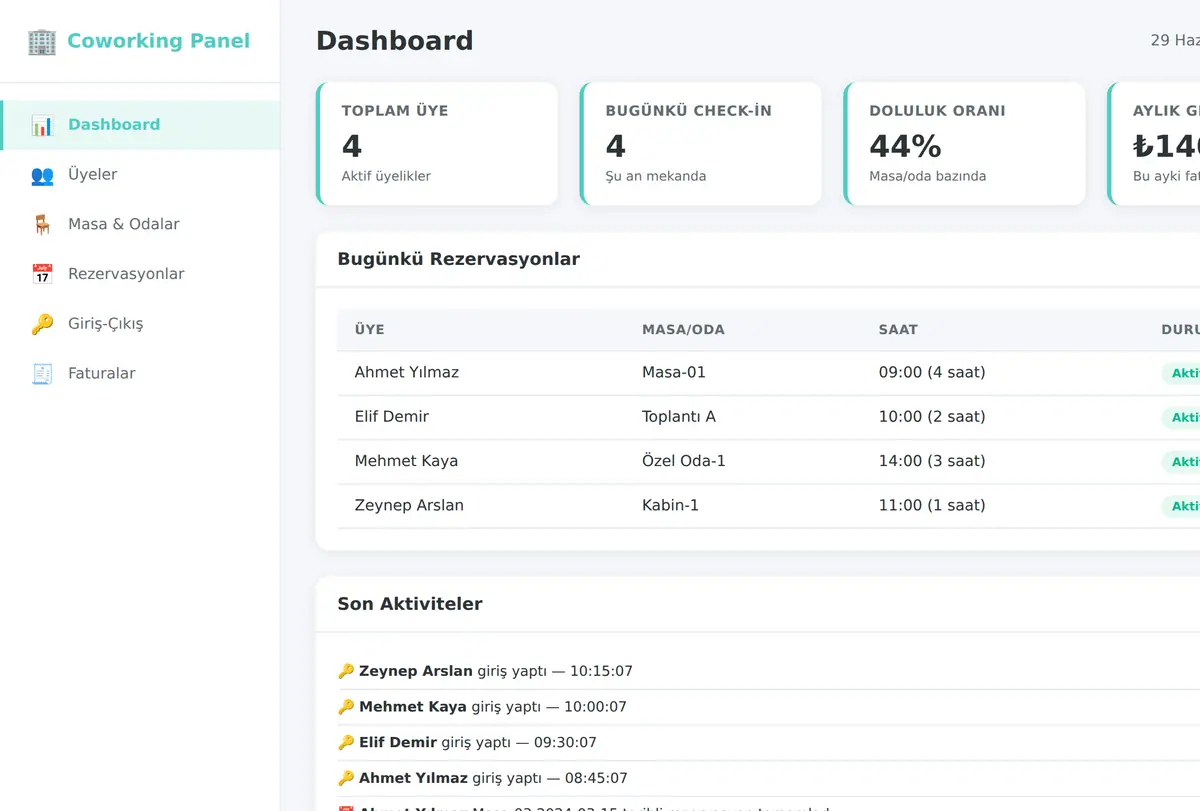Click the 44% occupancy value
Viewport: 1200px width, 811px height.
[x=905, y=146]
